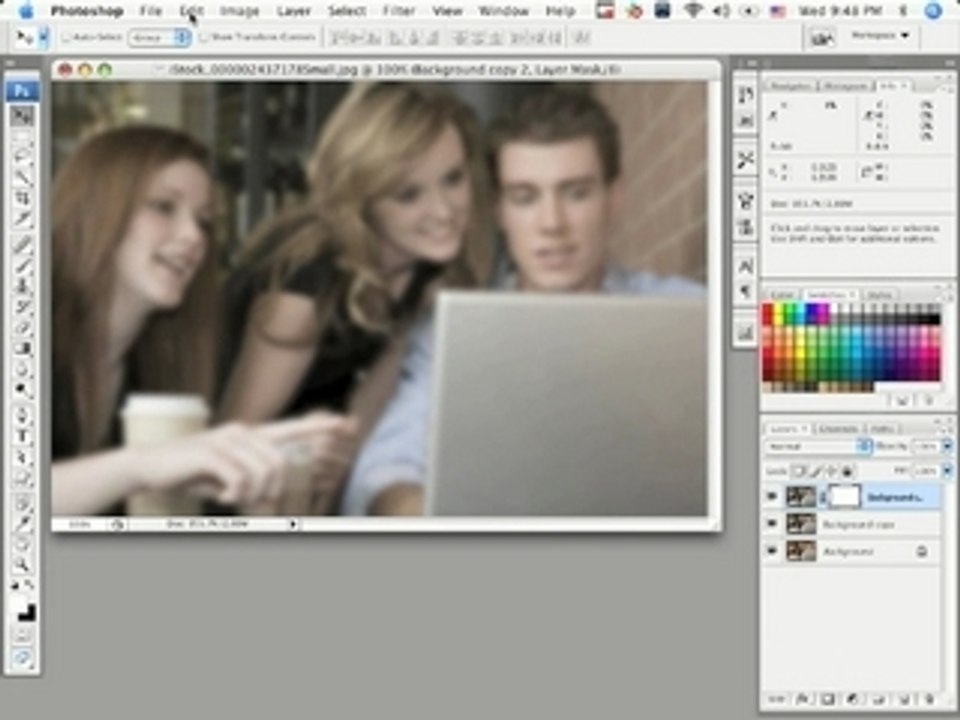Open the Filter menu
The height and width of the screenshot is (720, 960).
pos(399,10)
